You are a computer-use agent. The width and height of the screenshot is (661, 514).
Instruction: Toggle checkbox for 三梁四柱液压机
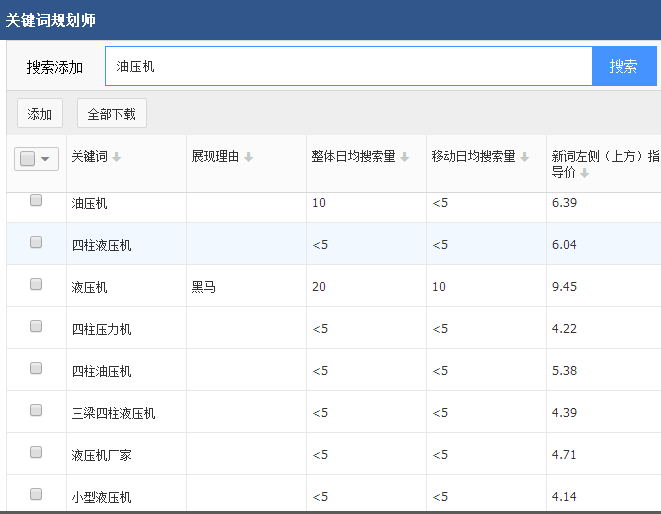36,411
